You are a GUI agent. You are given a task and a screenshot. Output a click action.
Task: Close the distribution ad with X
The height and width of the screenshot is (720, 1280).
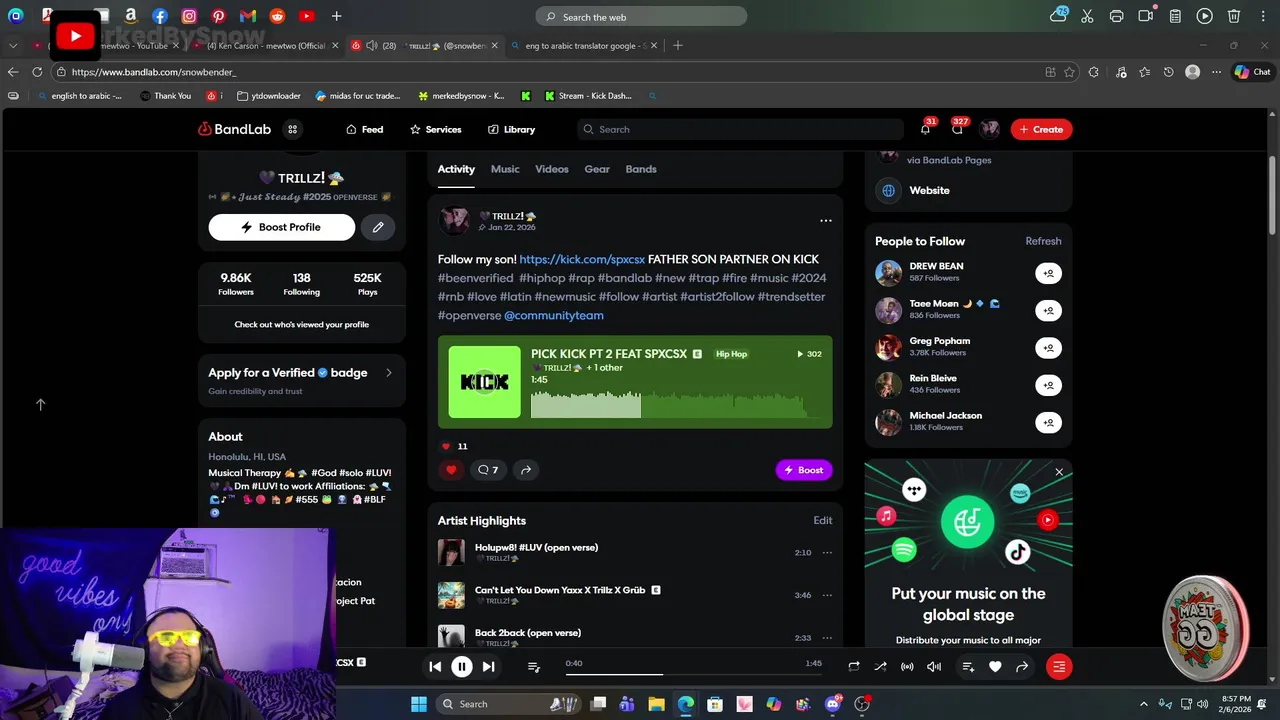[1059, 472]
